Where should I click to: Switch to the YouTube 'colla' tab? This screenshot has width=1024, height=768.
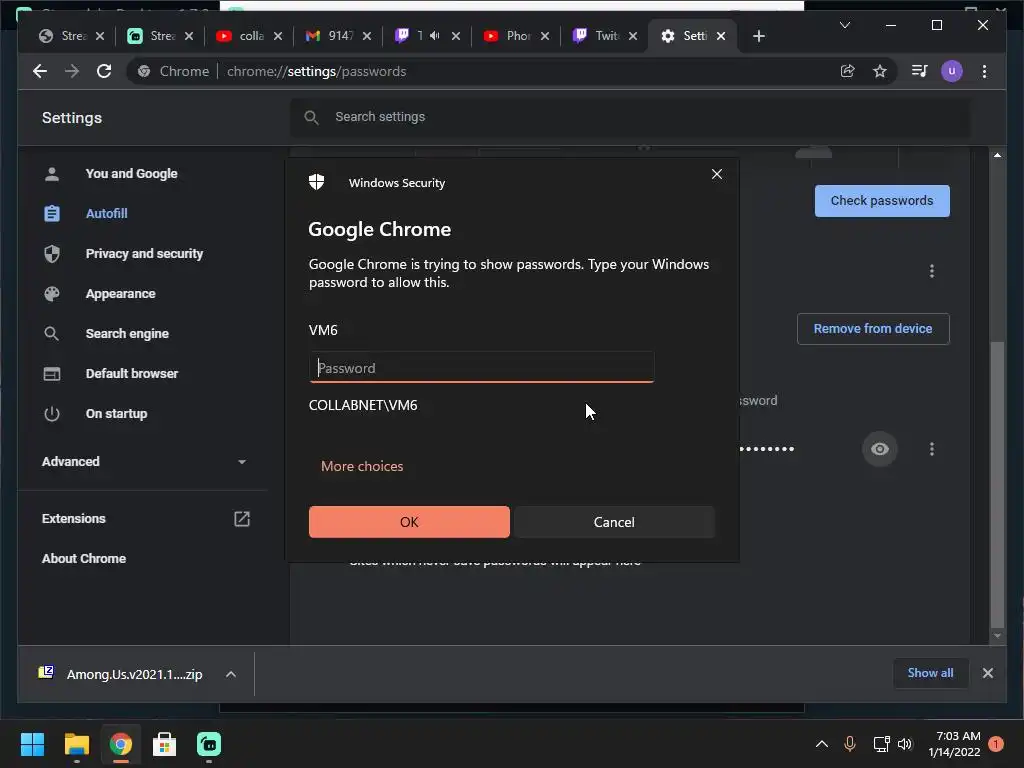(x=242, y=36)
